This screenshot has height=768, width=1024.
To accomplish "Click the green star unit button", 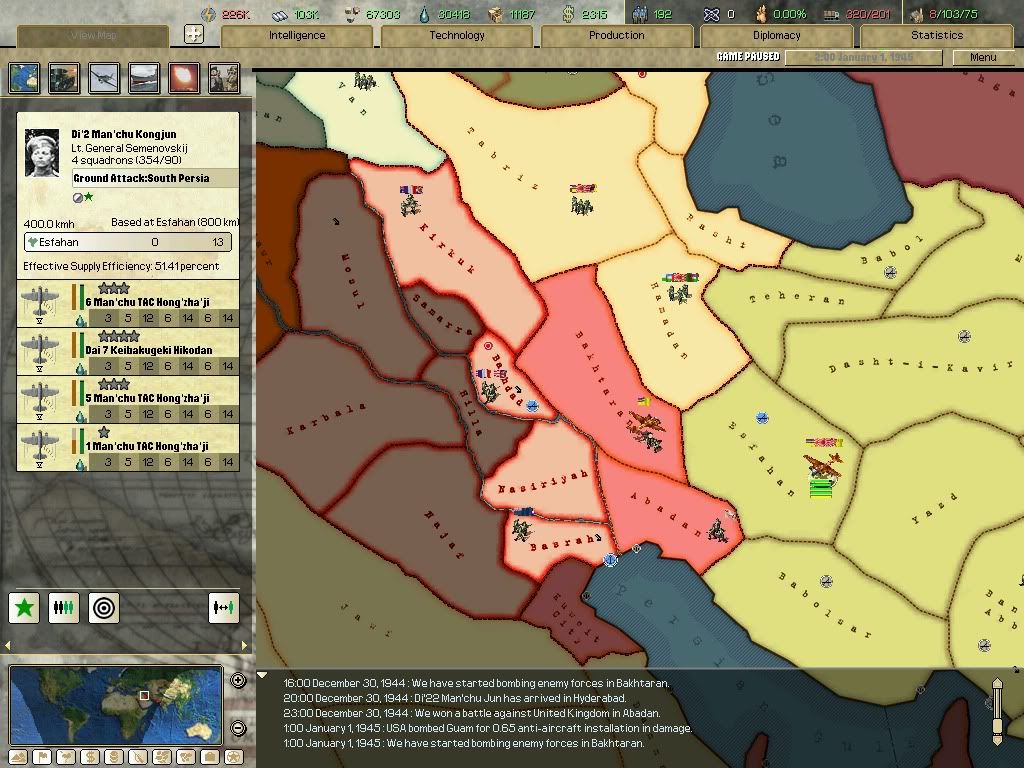I will (x=24, y=607).
